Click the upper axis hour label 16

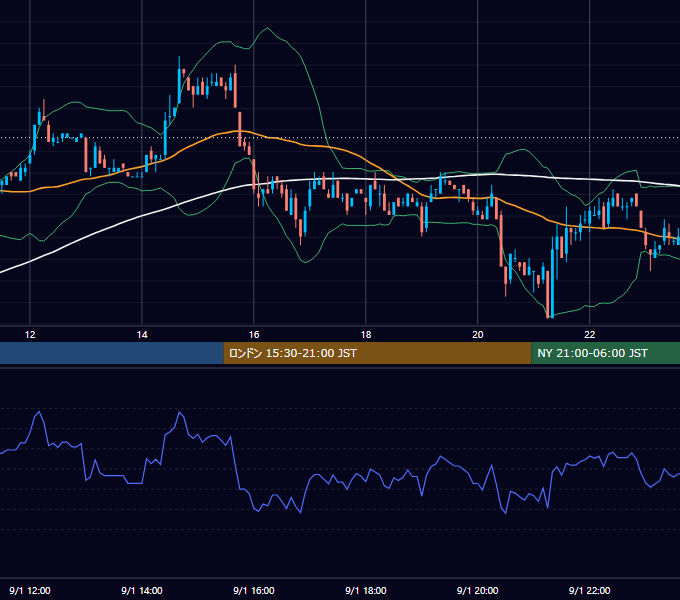pos(254,335)
